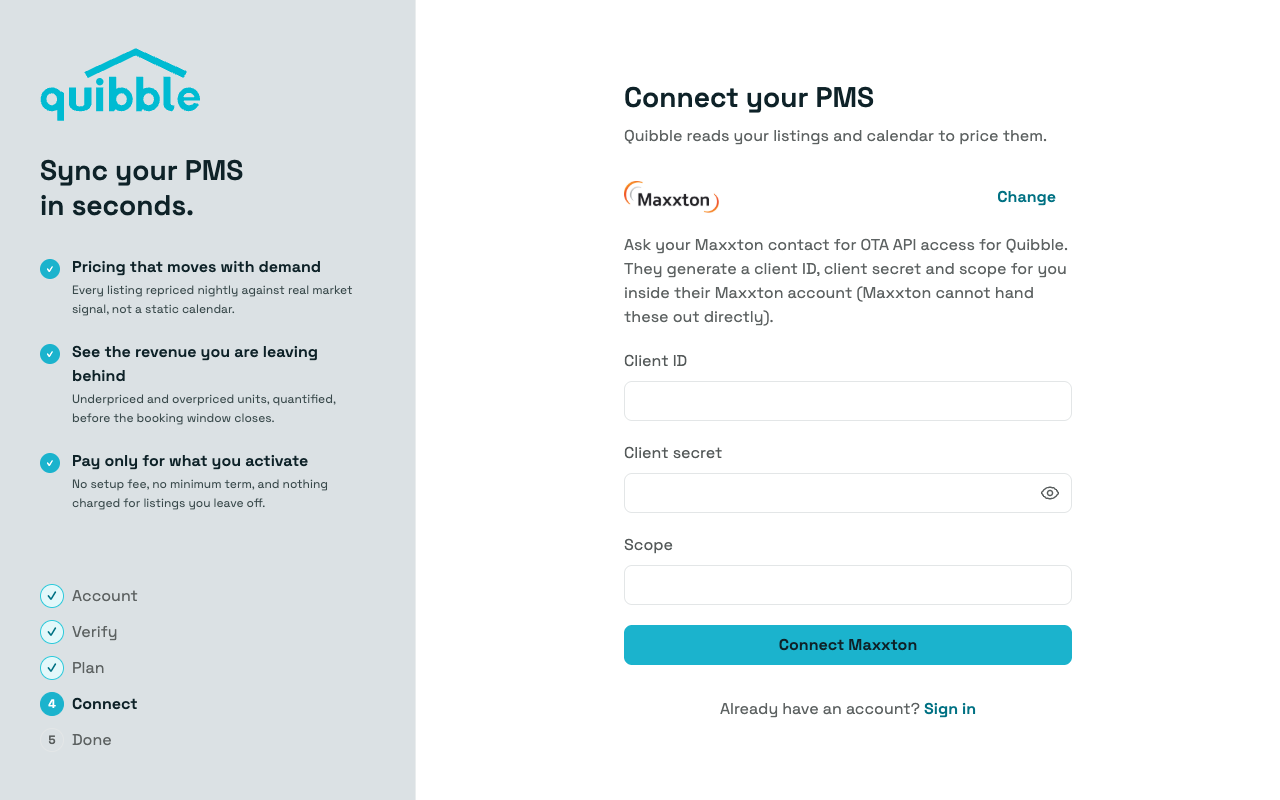The image size is (1280, 800).
Task: Go to the Plan step label
Action: pos(88,668)
